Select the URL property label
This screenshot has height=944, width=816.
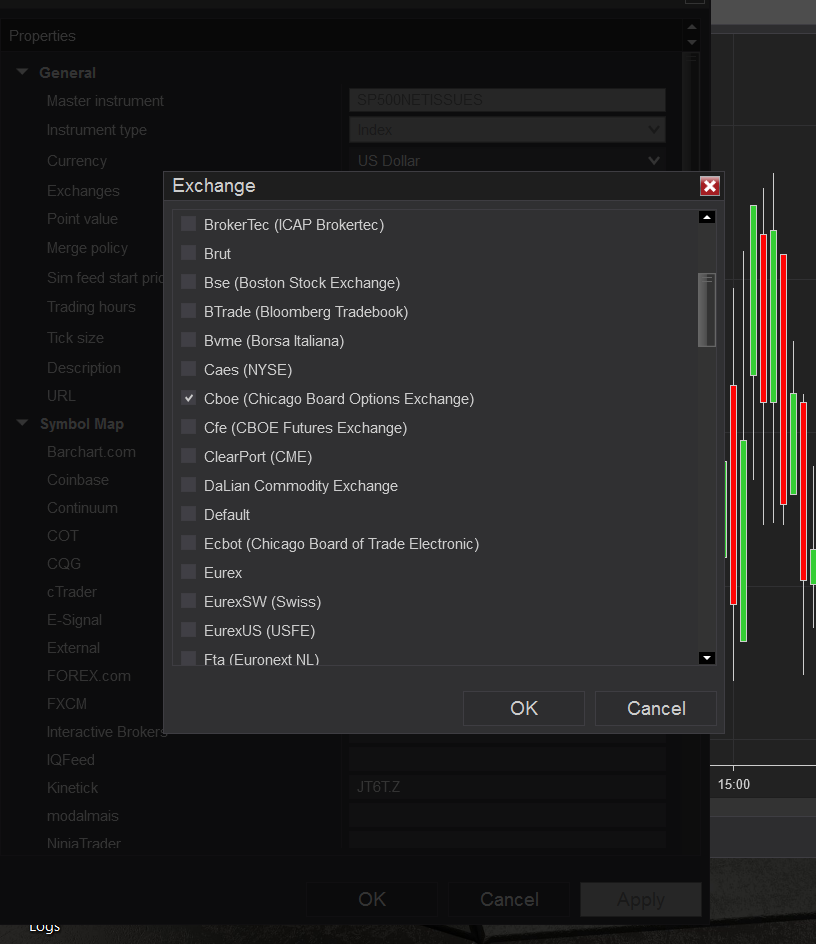tap(61, 396)
